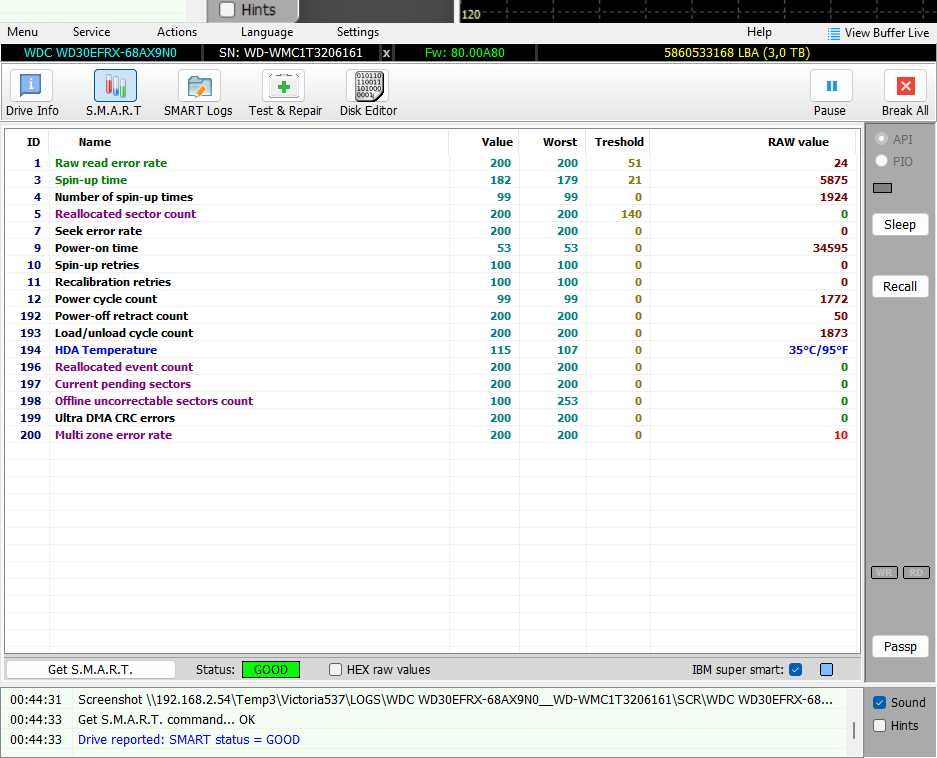Click the Treshold column header
Viewport: 937px width, 758px height.
click(618, 142)
